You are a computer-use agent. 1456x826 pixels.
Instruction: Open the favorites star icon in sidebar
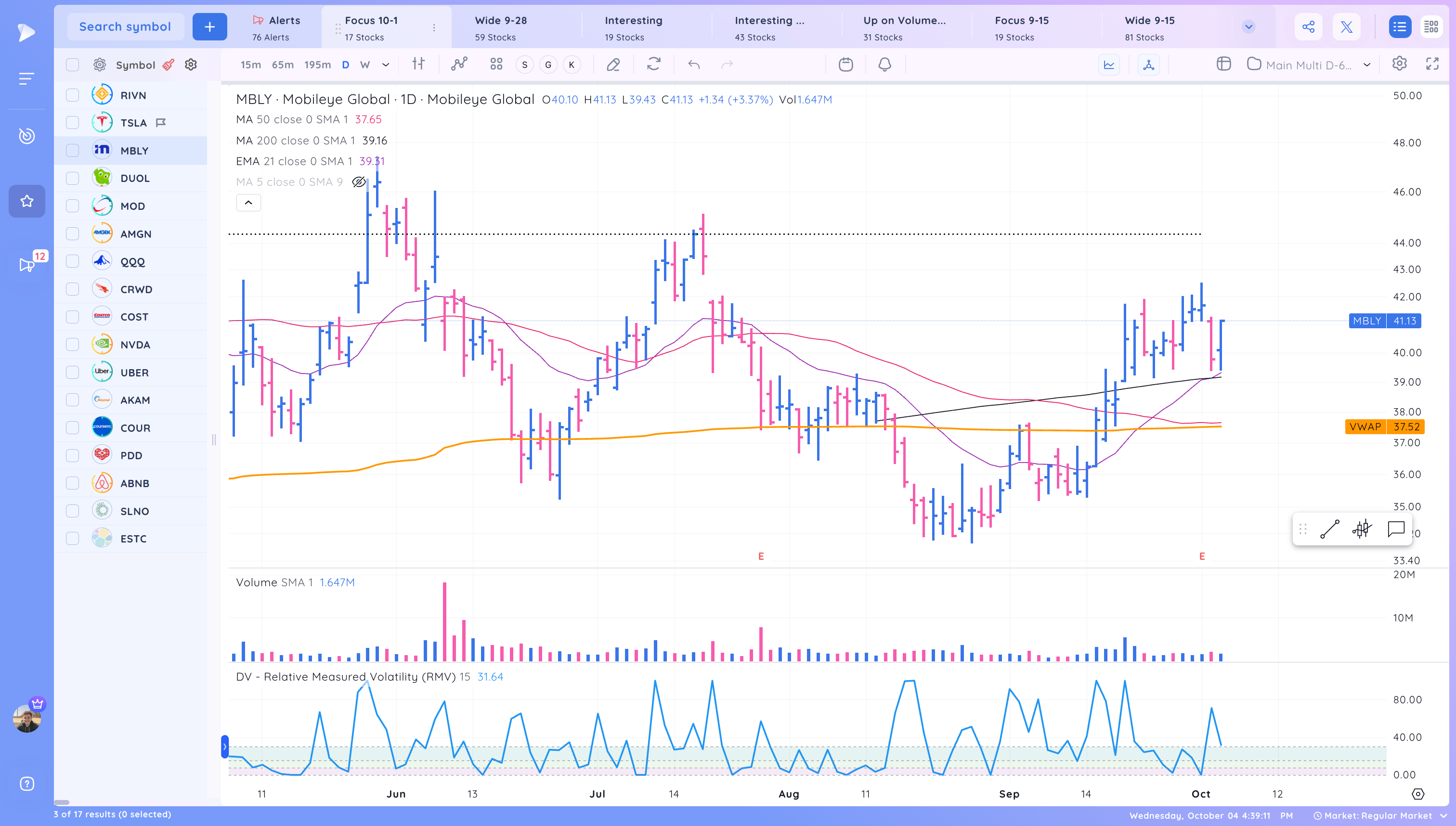26,201
